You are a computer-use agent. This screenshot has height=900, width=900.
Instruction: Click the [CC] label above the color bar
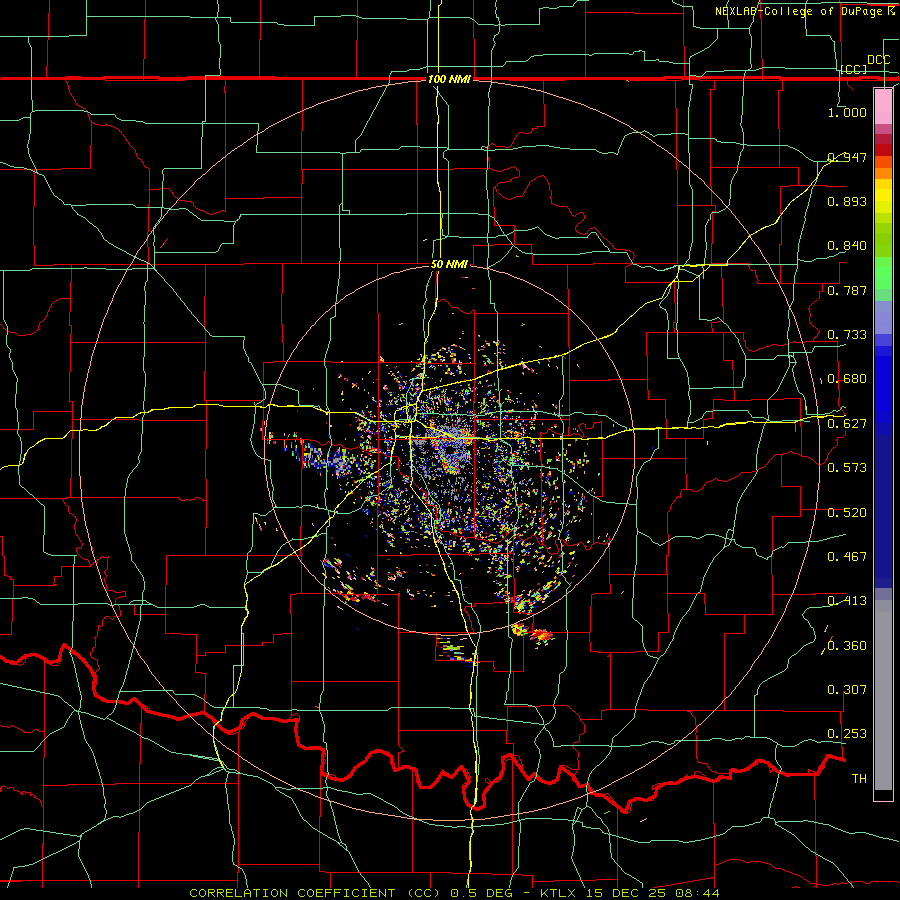854,69
